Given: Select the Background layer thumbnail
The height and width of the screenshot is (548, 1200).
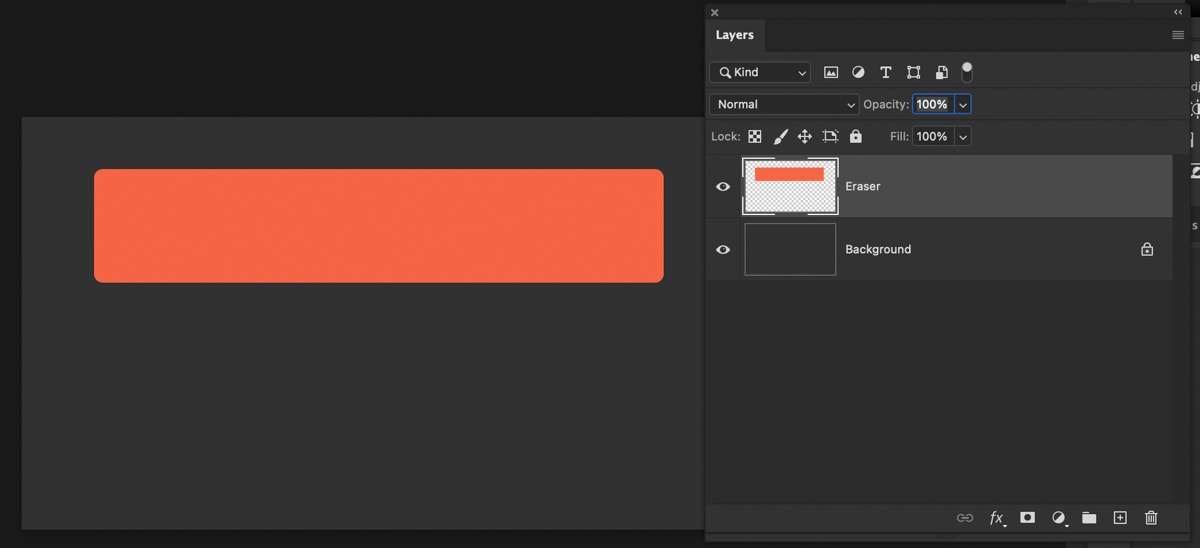Looking at the screenshot, I should click(x=790, y=249).
